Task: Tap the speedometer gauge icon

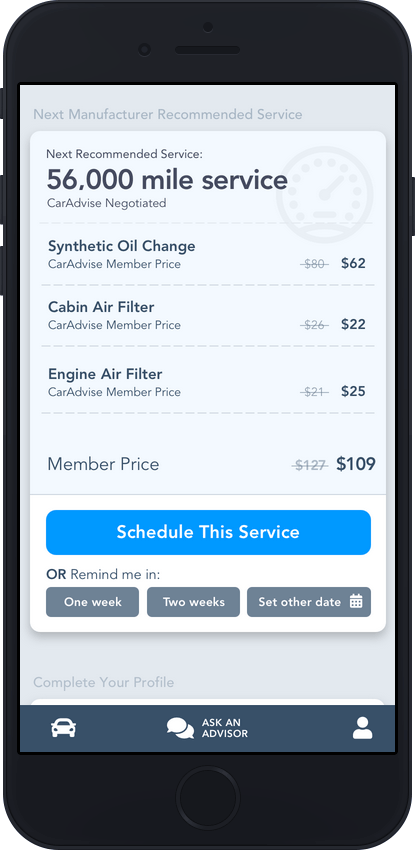Action: pyautogui.click(x=325, y=195)
